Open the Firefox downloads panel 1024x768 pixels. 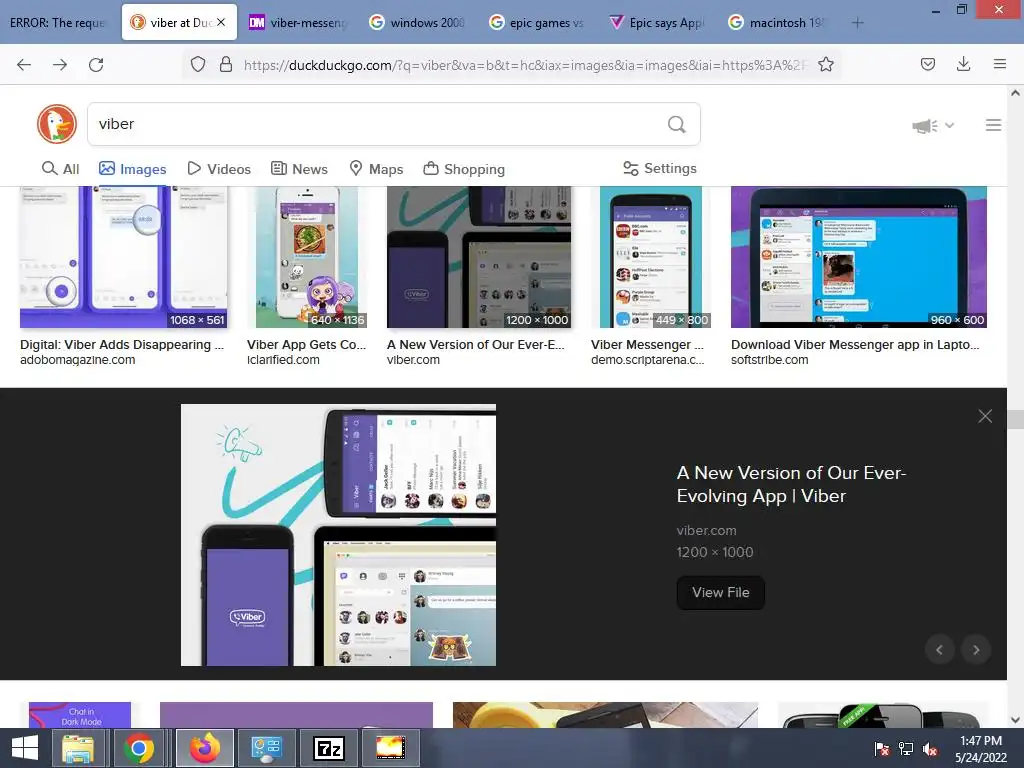pyautogui.click(x=963, y=64)
